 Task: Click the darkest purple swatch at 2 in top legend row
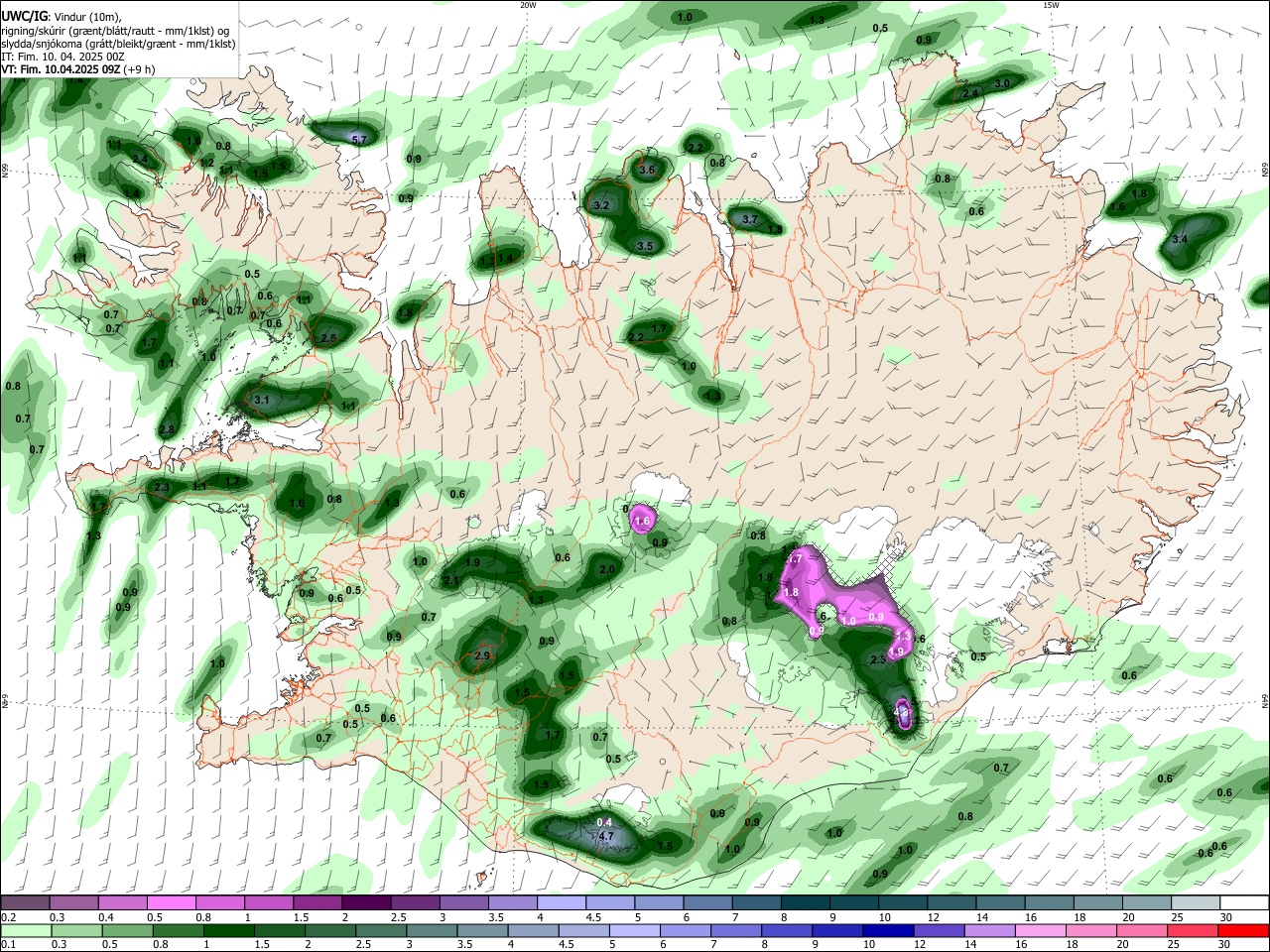click(x=366, y=903)
